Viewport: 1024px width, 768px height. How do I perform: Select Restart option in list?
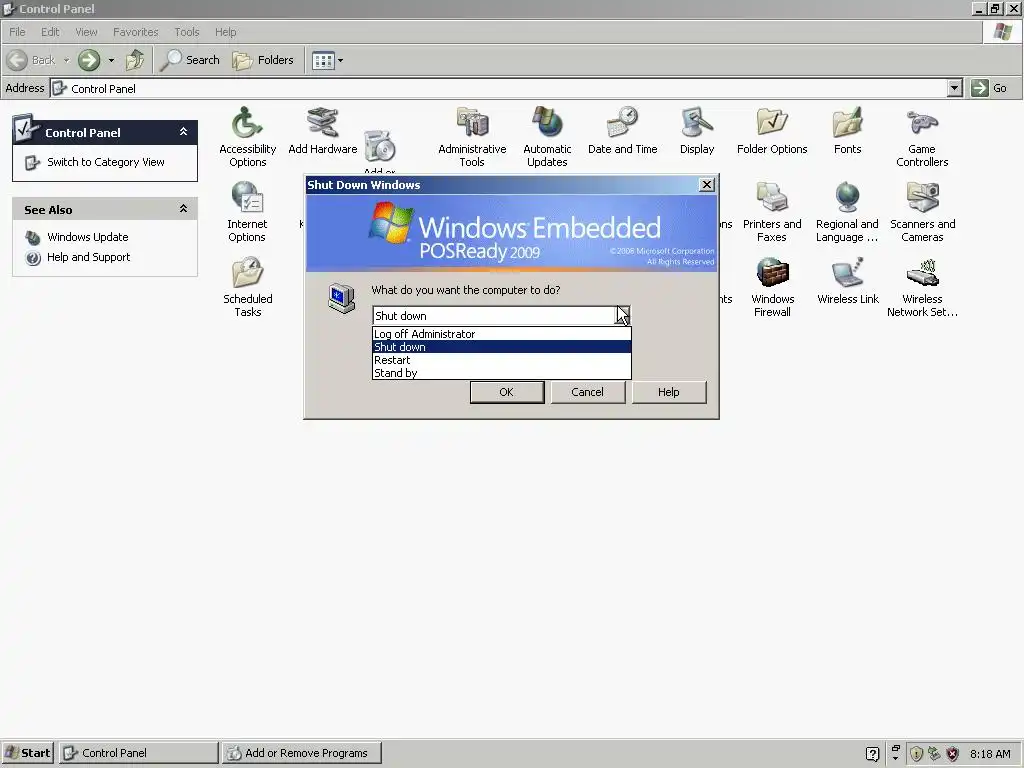pos(502,360)
